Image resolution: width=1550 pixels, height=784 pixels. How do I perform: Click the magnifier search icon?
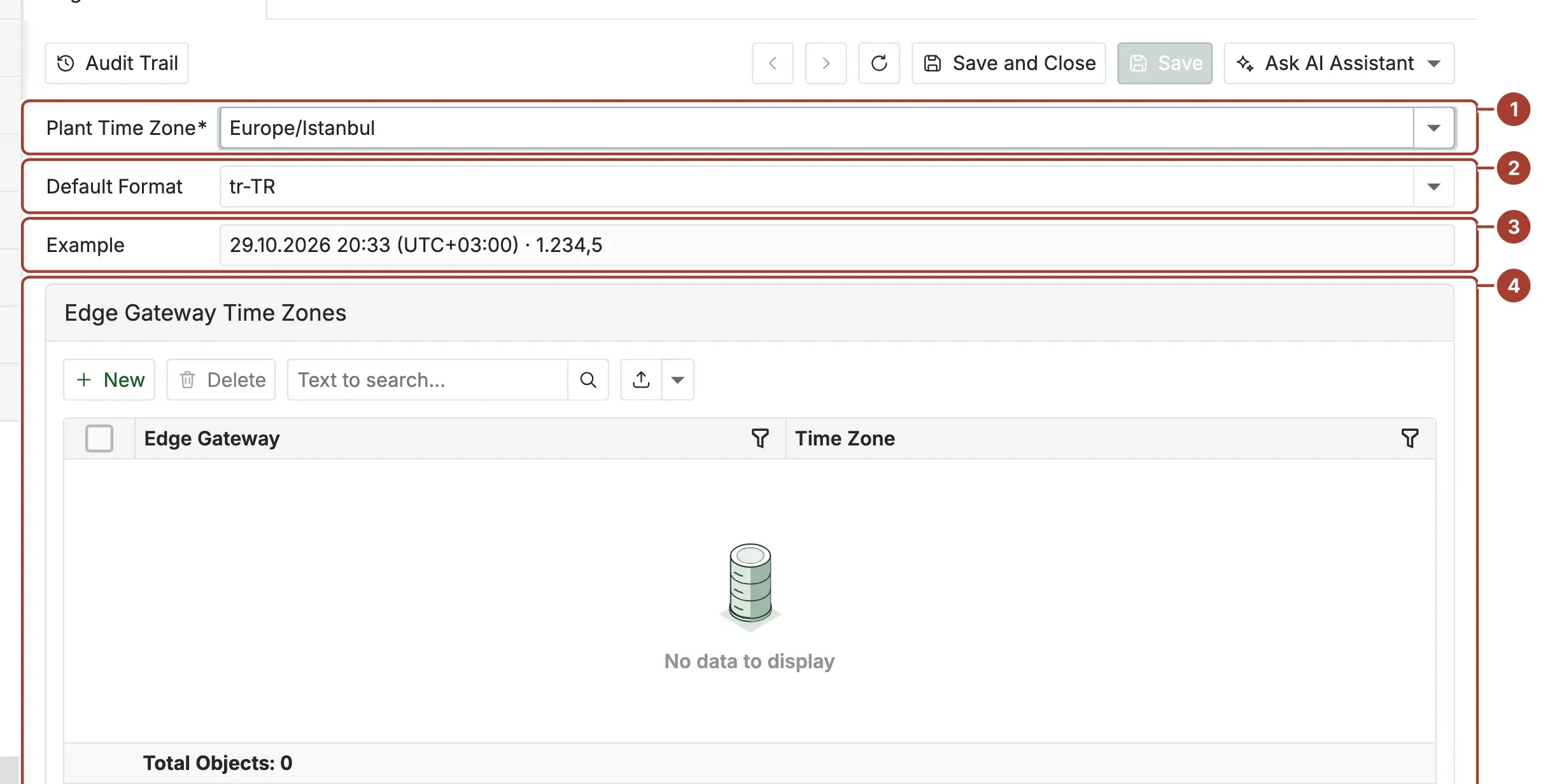pos(588,380)
